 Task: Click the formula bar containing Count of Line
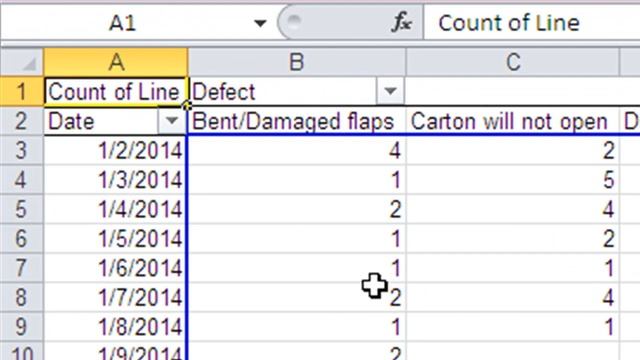pos(532,23)
